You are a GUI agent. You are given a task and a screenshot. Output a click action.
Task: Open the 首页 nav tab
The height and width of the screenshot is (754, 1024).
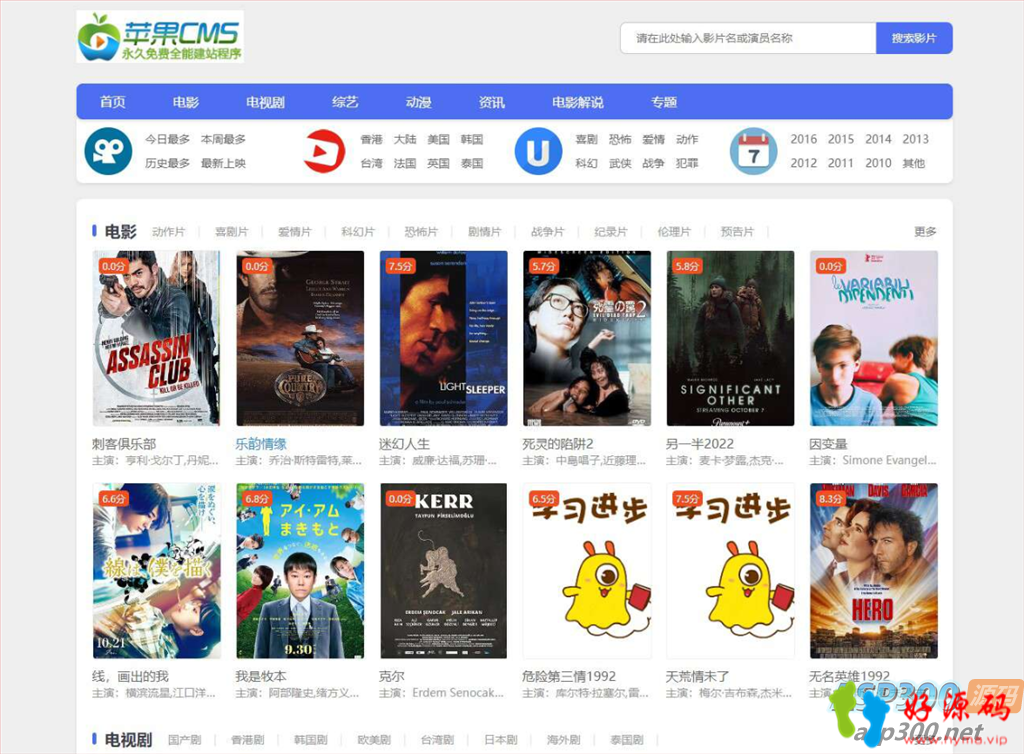pyautogui.click(x=112, y=102)
